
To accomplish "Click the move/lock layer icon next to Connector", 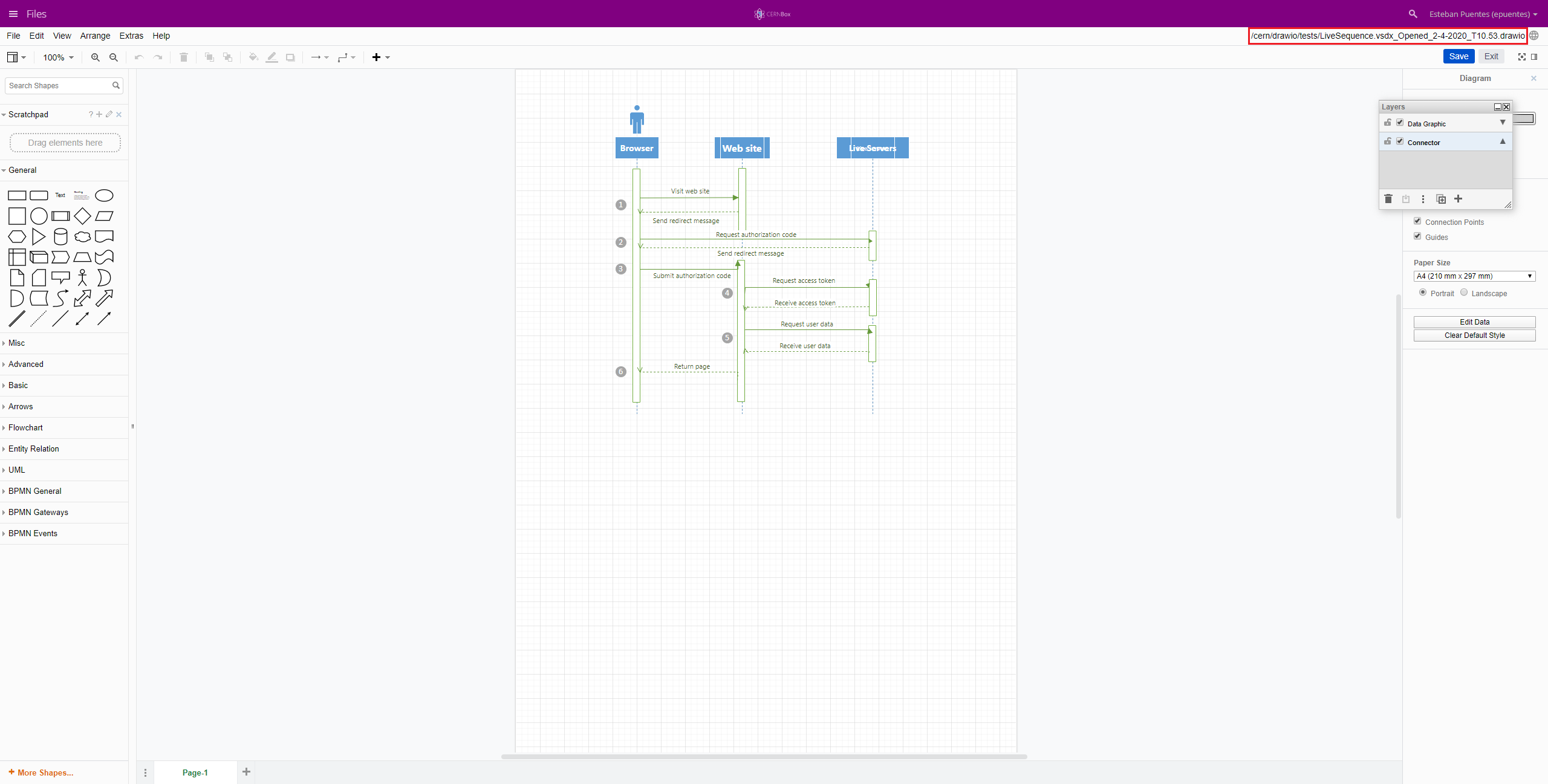I will click(x=1388, y=141).
